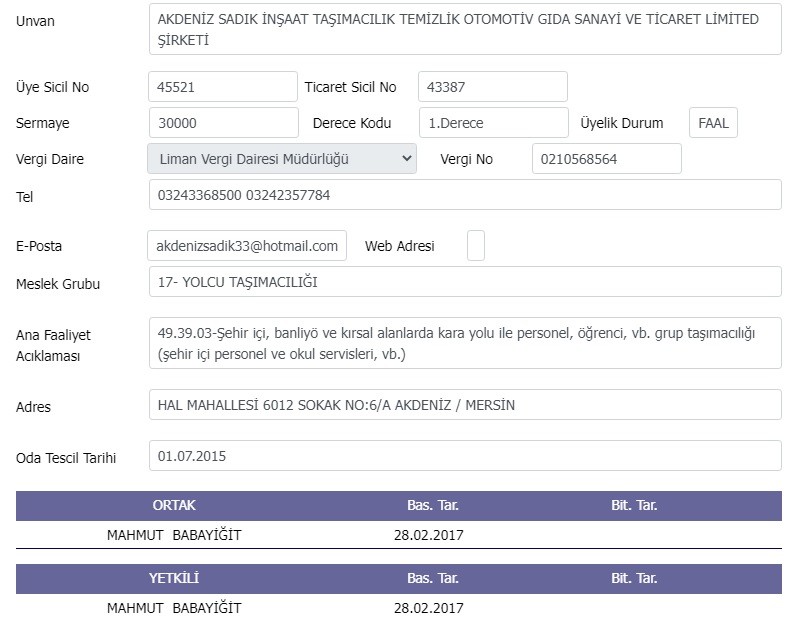Viewport: 791px width, 620px height.
Task: Select partner row MAHMUT BABAYİĞİT under ORTAK
Action: pyautogui.click(x=174, y=535)
